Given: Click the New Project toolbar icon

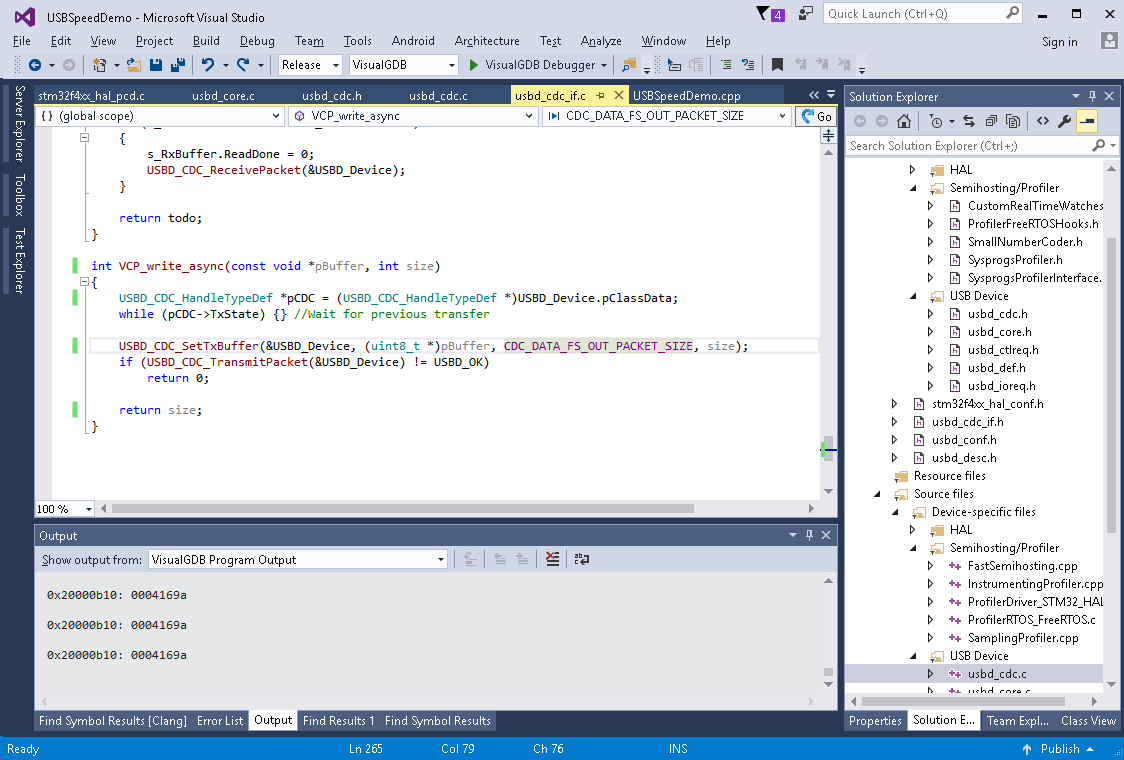Looking at the screenshot, I should 100,65.
